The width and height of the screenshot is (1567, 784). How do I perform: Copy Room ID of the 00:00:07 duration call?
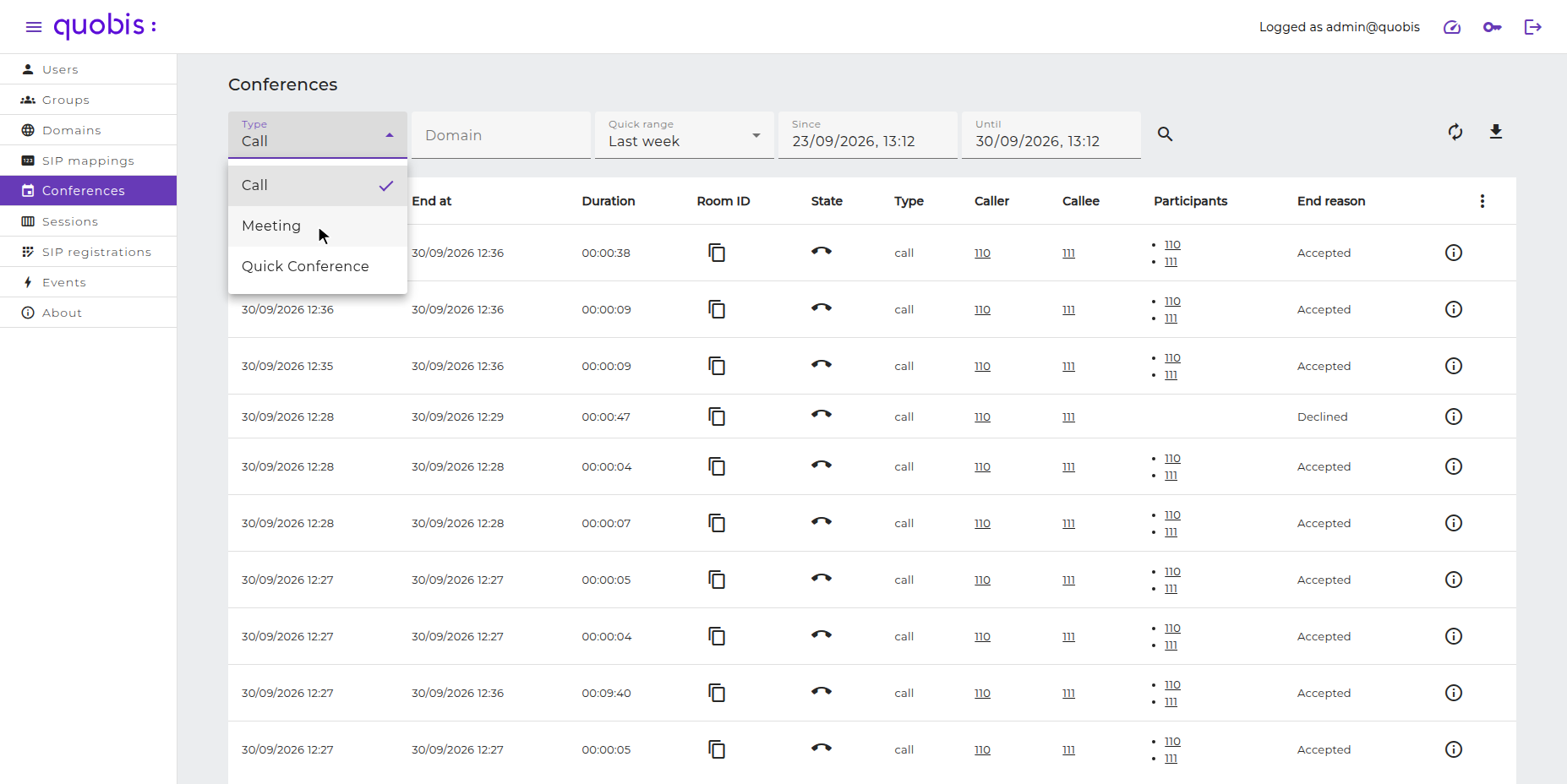(717, 523)
